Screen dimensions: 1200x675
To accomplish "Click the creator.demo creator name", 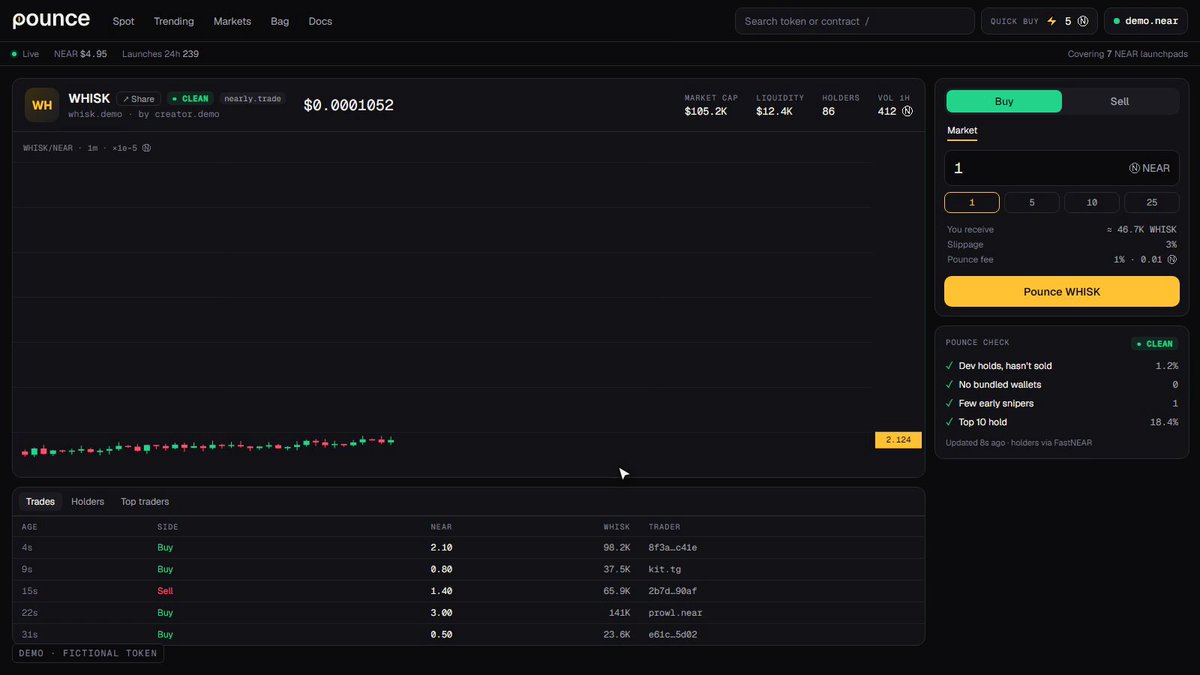I will (x=187, y=114).
